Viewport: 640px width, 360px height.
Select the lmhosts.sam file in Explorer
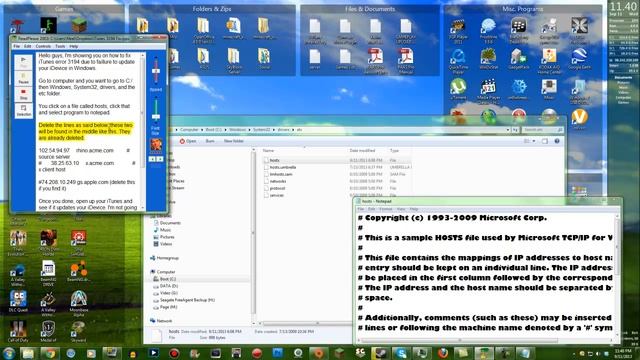281,174
